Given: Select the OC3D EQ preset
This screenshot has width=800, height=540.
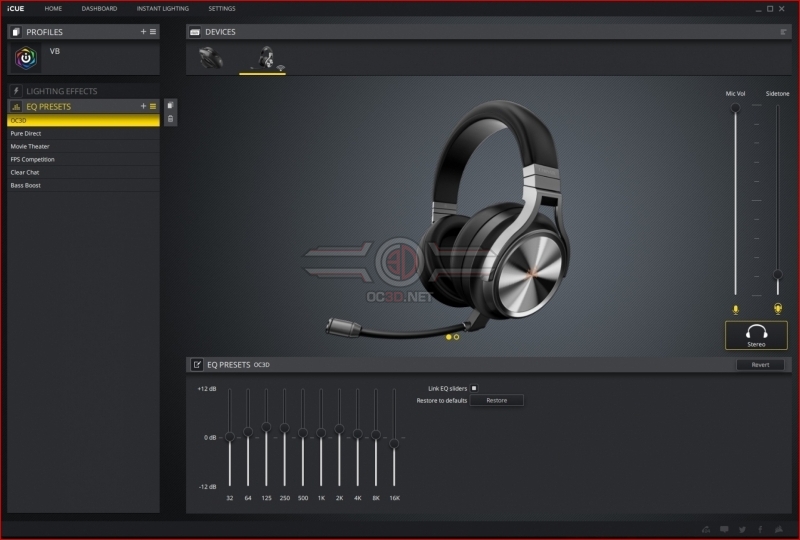Looking at the screenshot, I should click(84, 120).
